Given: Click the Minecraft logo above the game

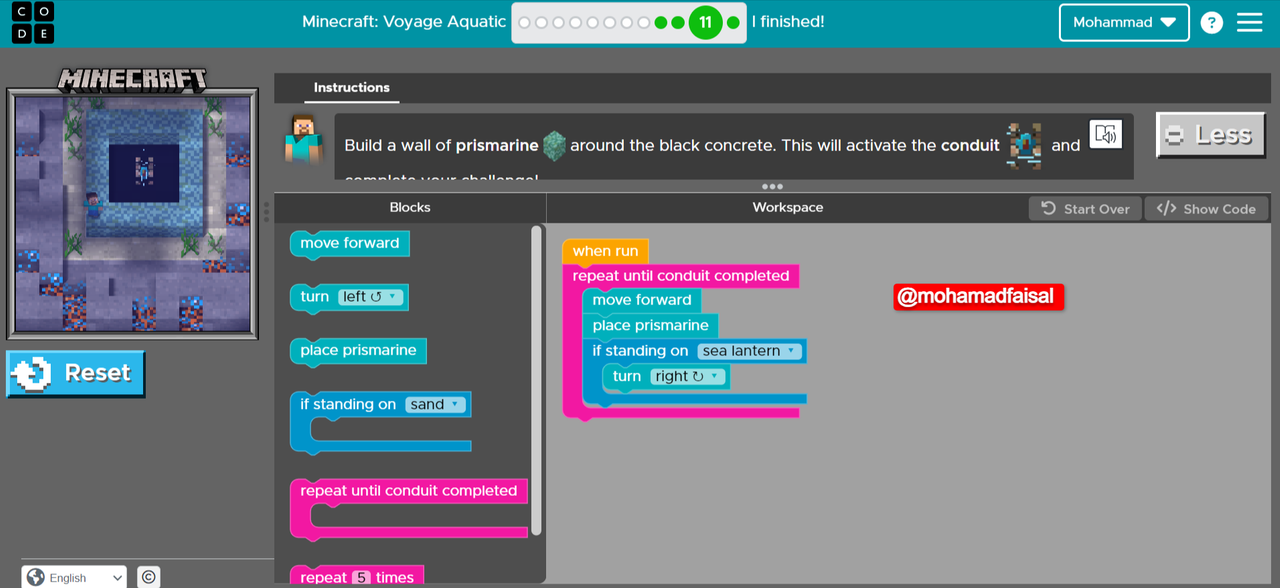Looking at the screenshot, I should coord(132,79).
